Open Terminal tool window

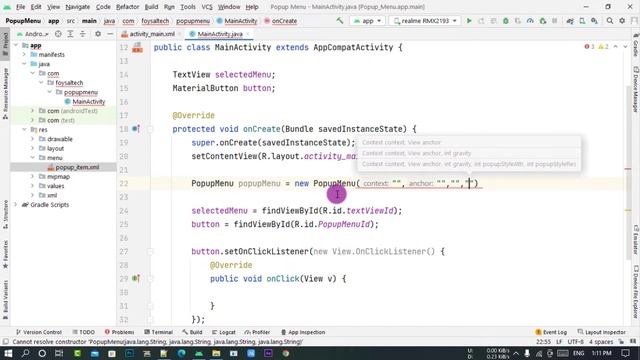coord(159,332)
